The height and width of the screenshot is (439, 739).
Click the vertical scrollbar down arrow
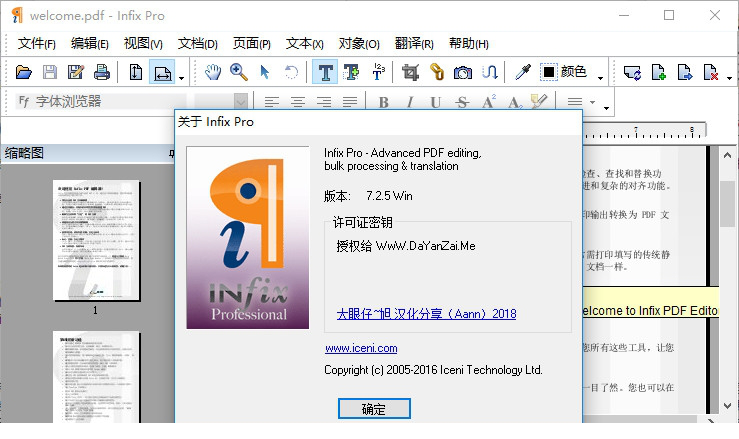pyautogui.click(x=727, y=406)
